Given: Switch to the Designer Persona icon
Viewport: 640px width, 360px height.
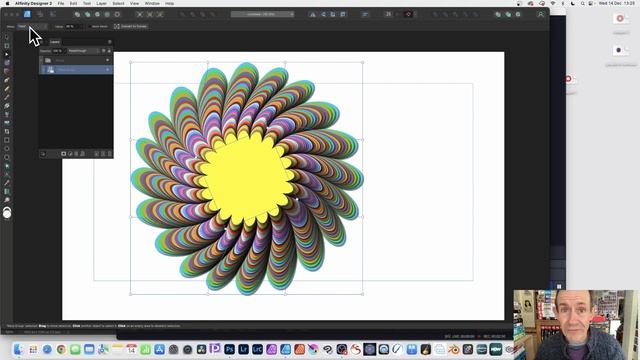Looking at the screenshot, I should [27, 14].
